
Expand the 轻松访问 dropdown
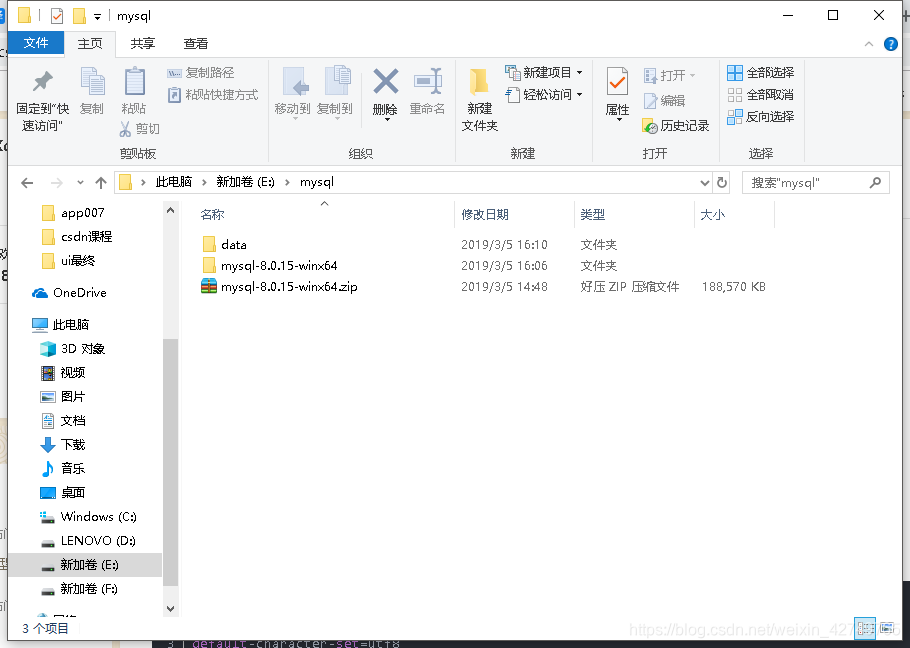[x=581, y=94]
